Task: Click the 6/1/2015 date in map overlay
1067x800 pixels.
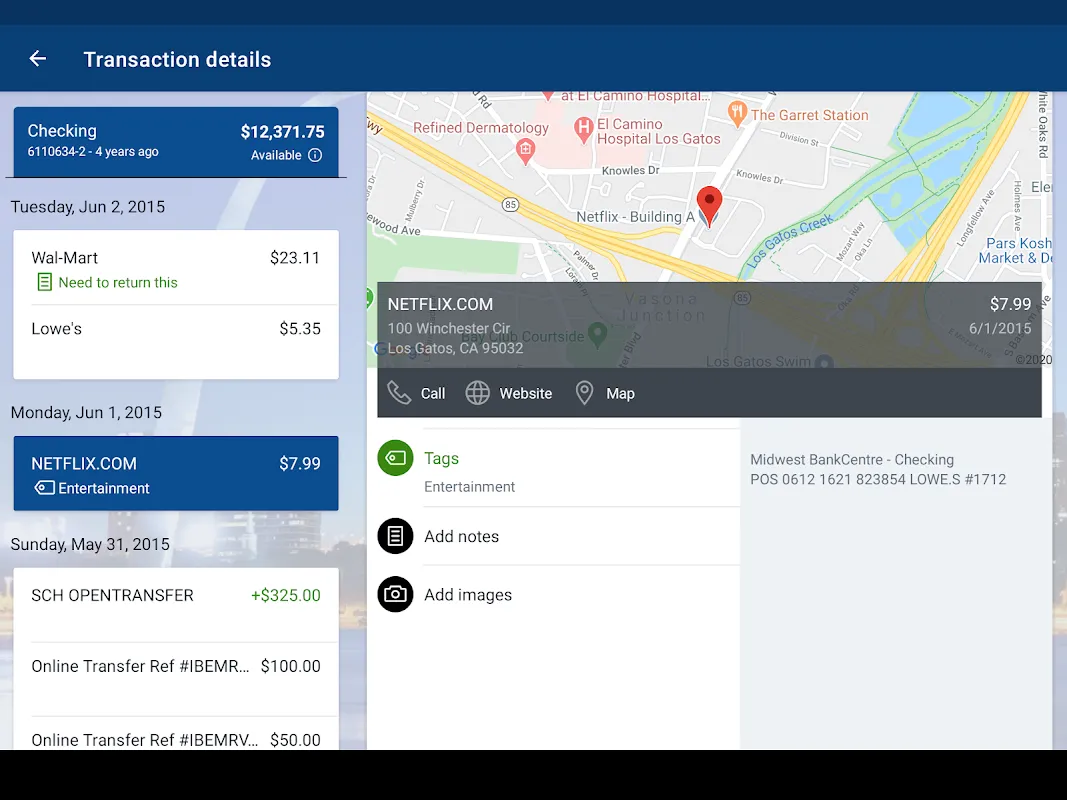Action: [x=1000, y=328]
